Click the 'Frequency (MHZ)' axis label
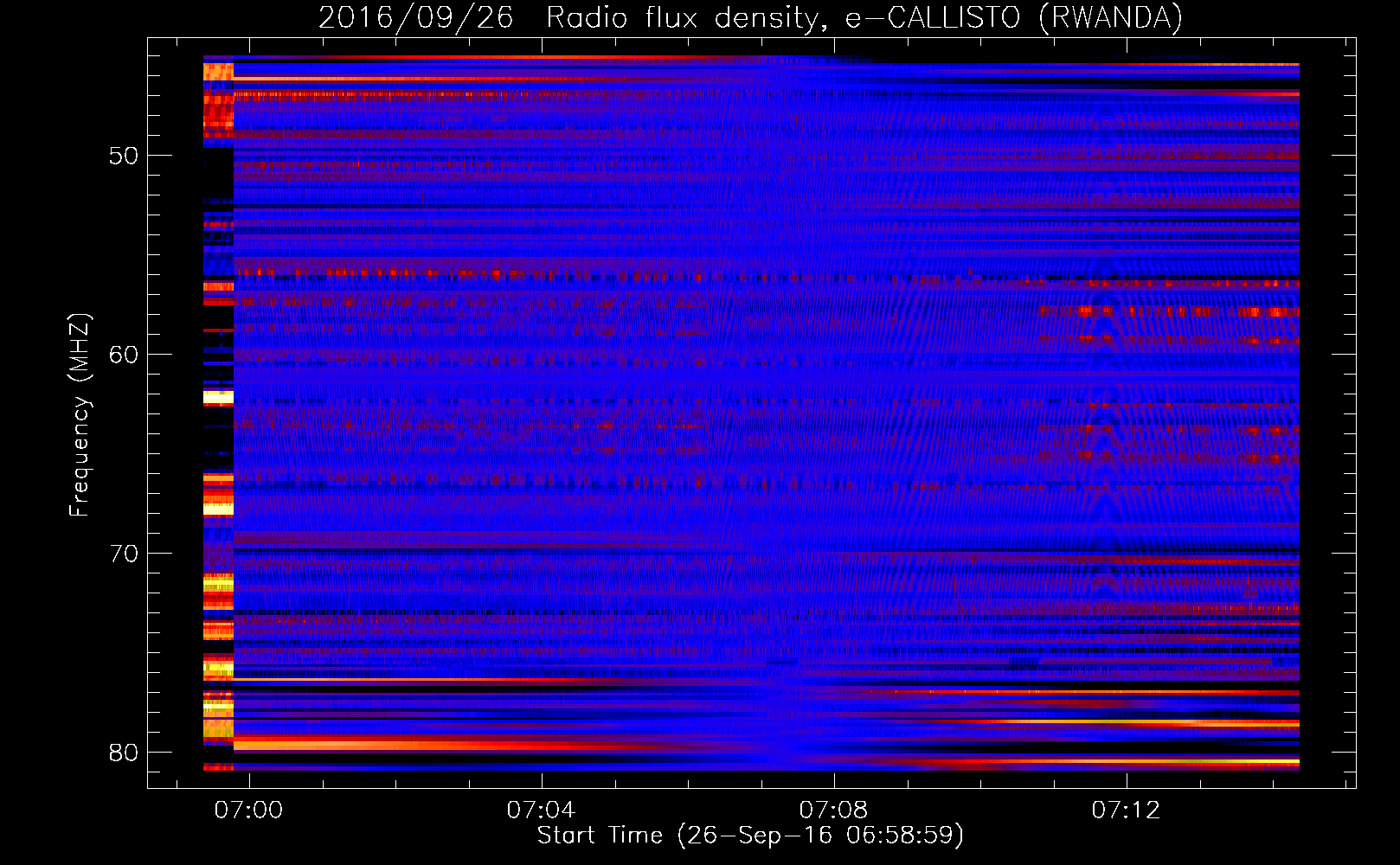 pyautogui.click(x=79, y=415)
